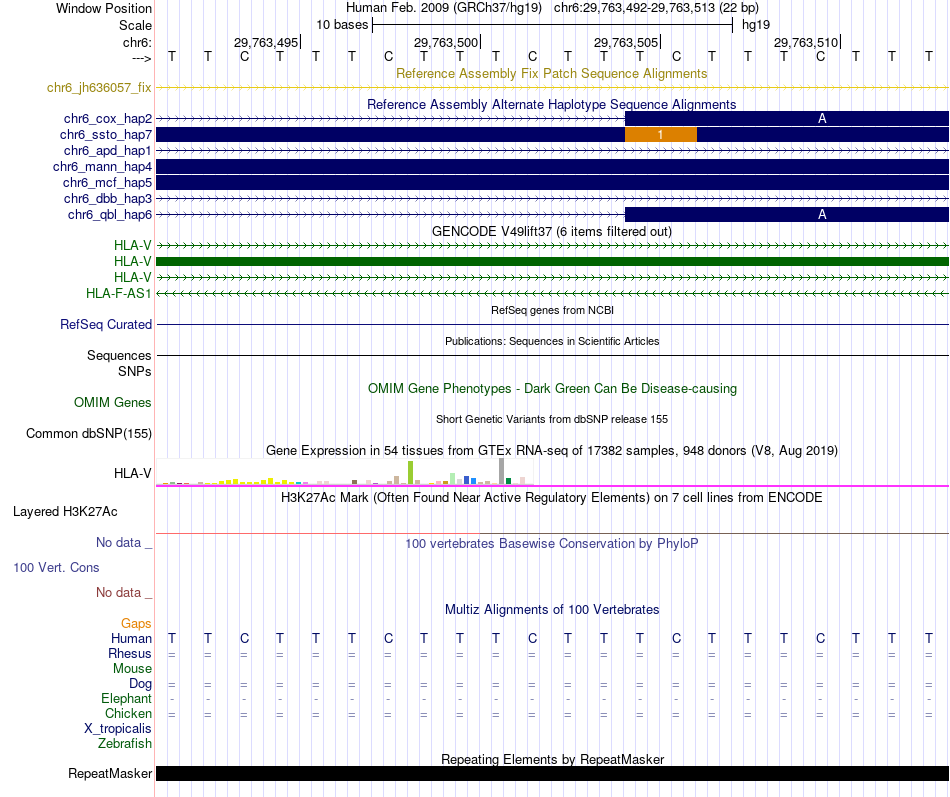Image resolution: width=950 pixels, height=797 pixels.
Task: Click the chr6:29,763,492-29,763,513 position text
Action: coord(634,8)
